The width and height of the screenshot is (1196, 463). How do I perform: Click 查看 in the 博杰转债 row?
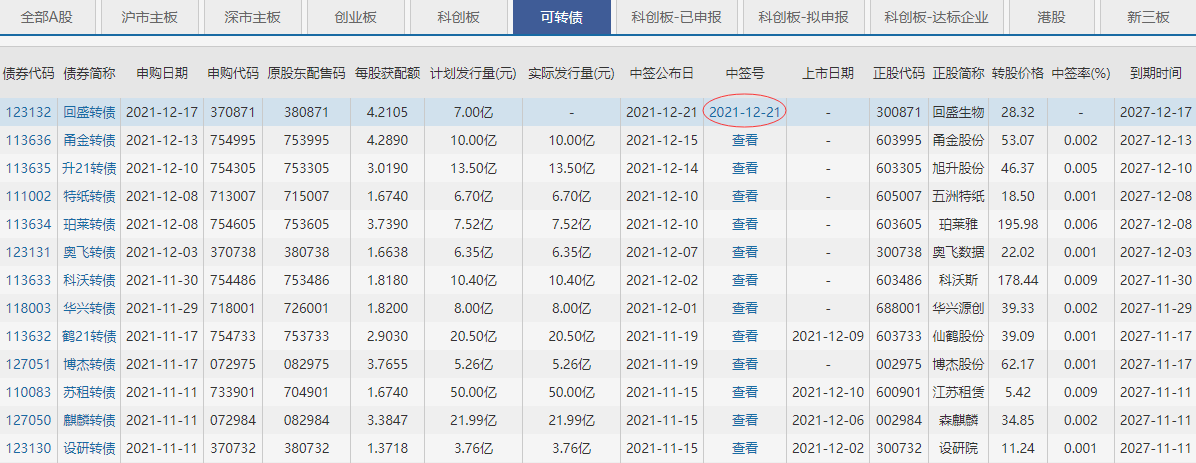(744, 363)
